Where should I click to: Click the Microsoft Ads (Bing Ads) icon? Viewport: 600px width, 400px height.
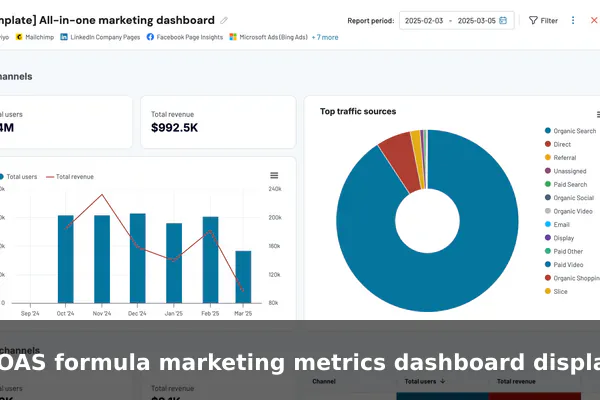click(x=233, y=37)
